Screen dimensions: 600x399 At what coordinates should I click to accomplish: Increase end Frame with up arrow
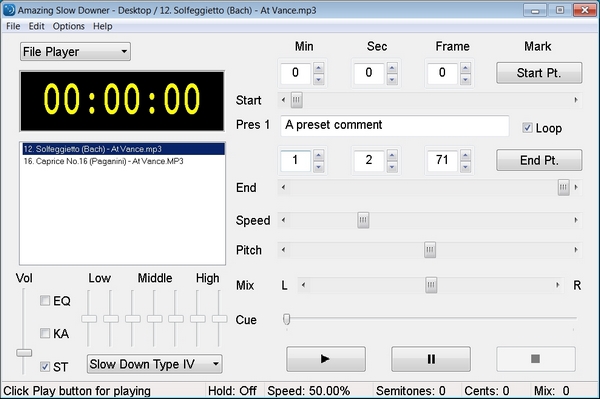tap(465, 155)
